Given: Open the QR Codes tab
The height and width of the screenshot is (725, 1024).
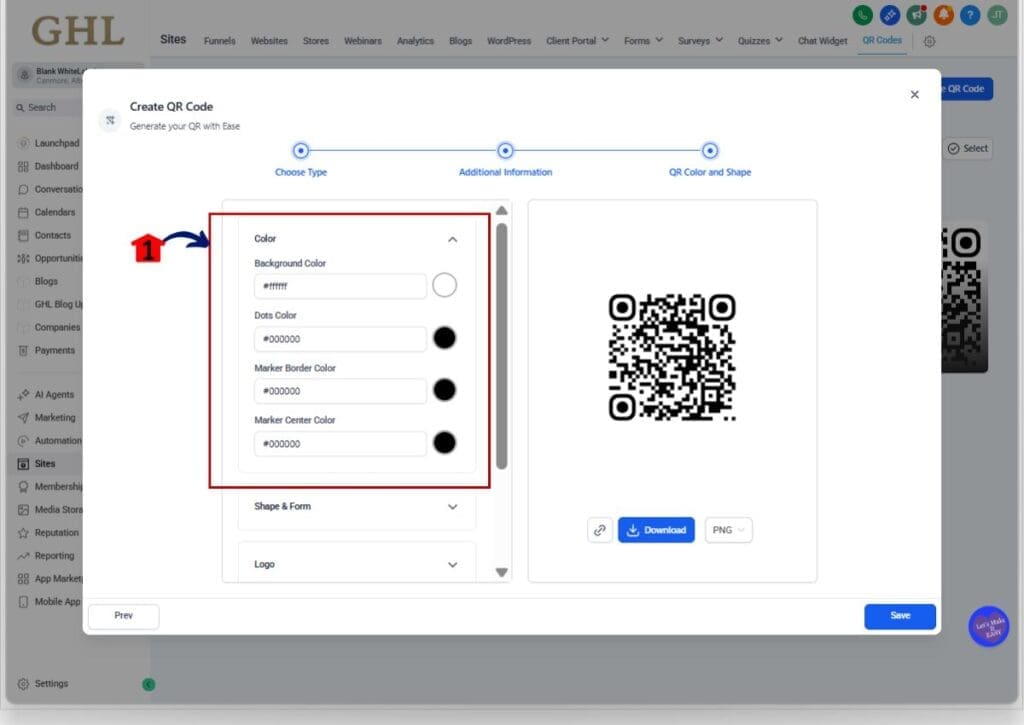Looking at the screenshot, I should 882,40.
